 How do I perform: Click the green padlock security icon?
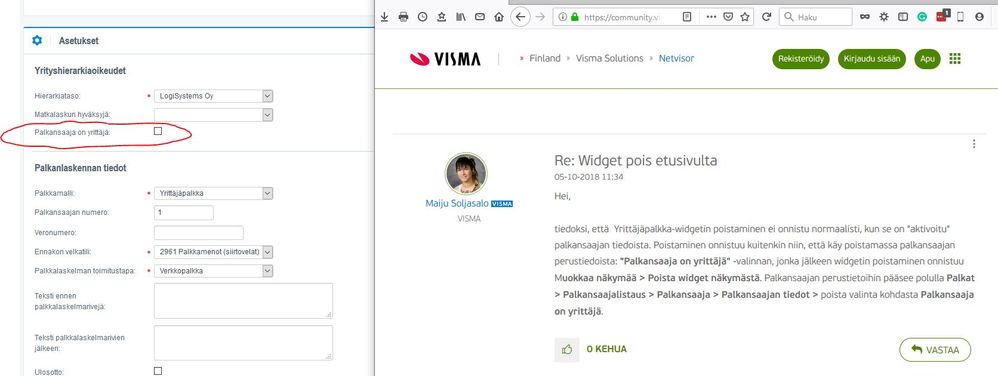575,17
